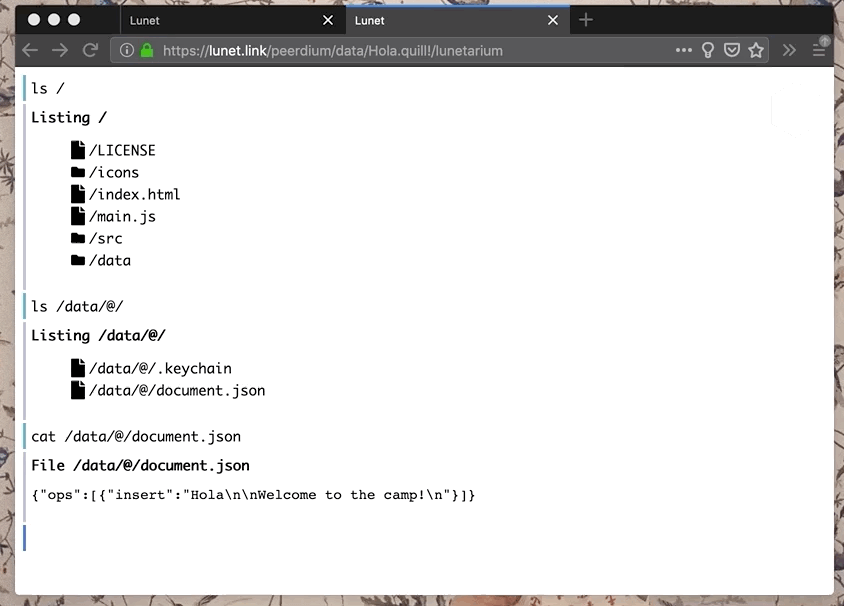Viewport: 844px width, 606px height.
Task: Click the browser forward arrow
Action: pyautogui.click(x=60, y=50)
